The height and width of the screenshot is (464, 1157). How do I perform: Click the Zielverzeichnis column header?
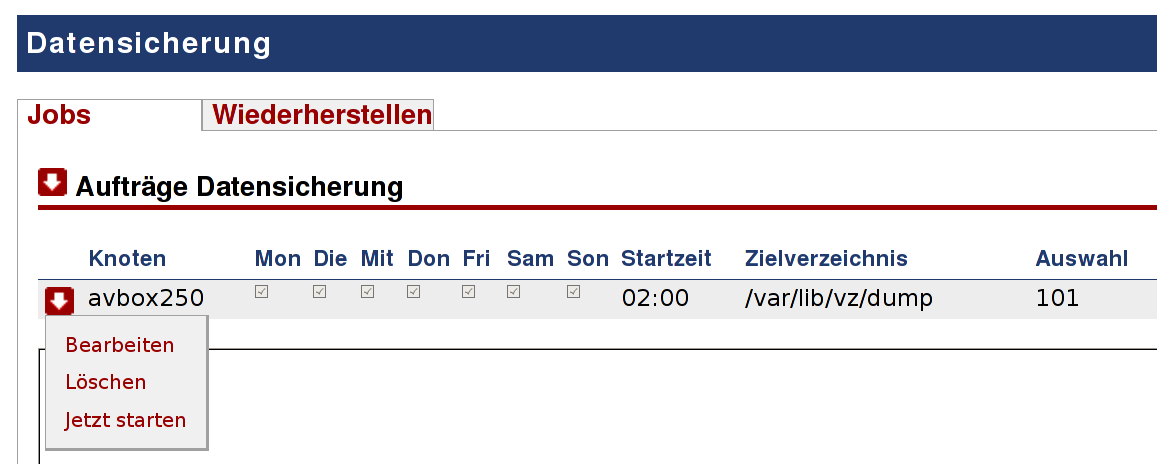click(x=826, y=258)
